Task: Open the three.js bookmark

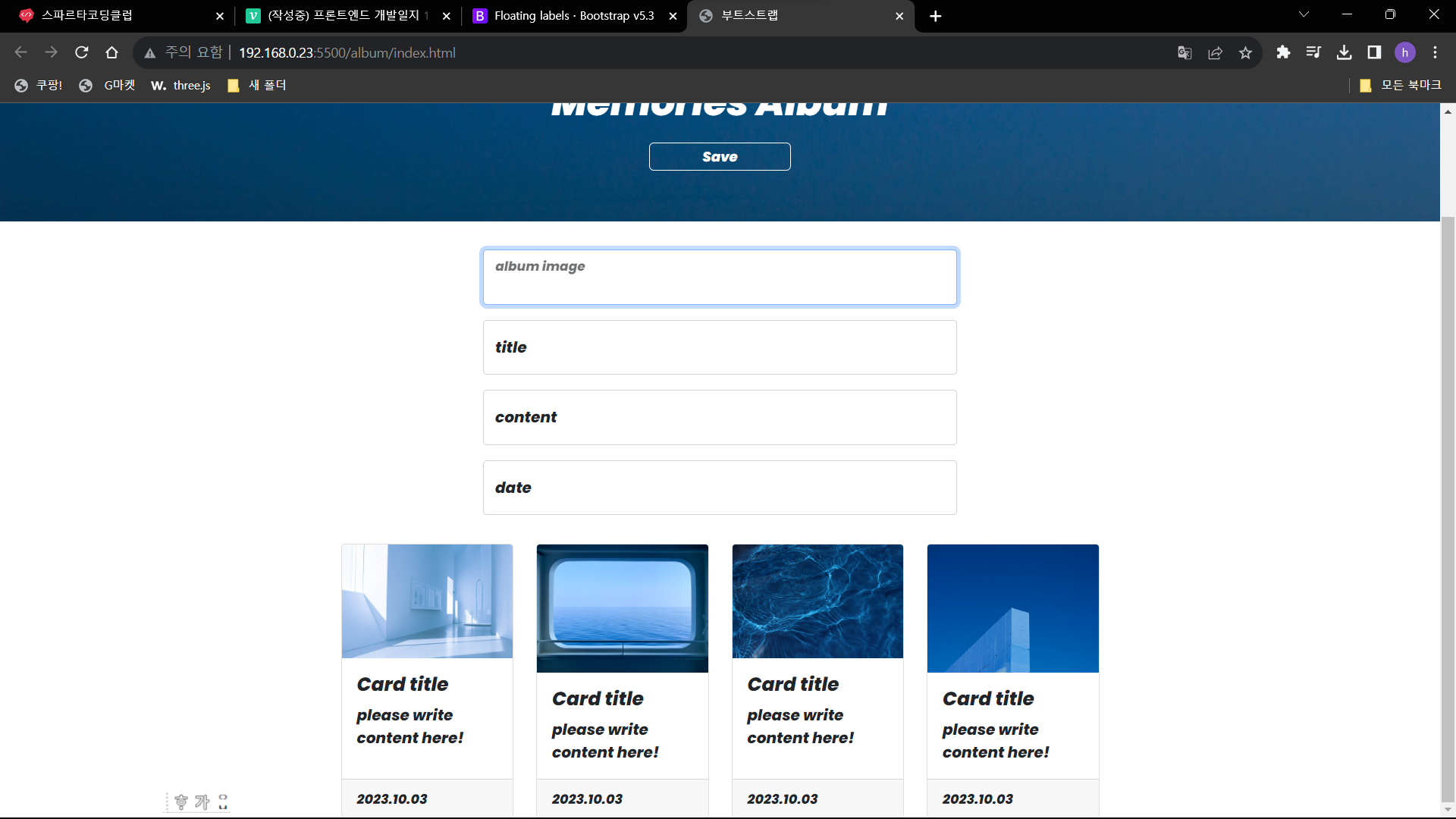Action: pyautogui.click(x=181, y=86)
